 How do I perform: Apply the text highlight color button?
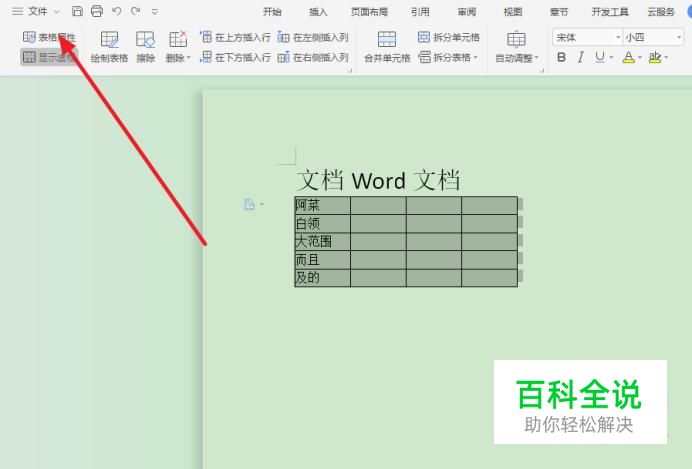[x=655, y=57]
